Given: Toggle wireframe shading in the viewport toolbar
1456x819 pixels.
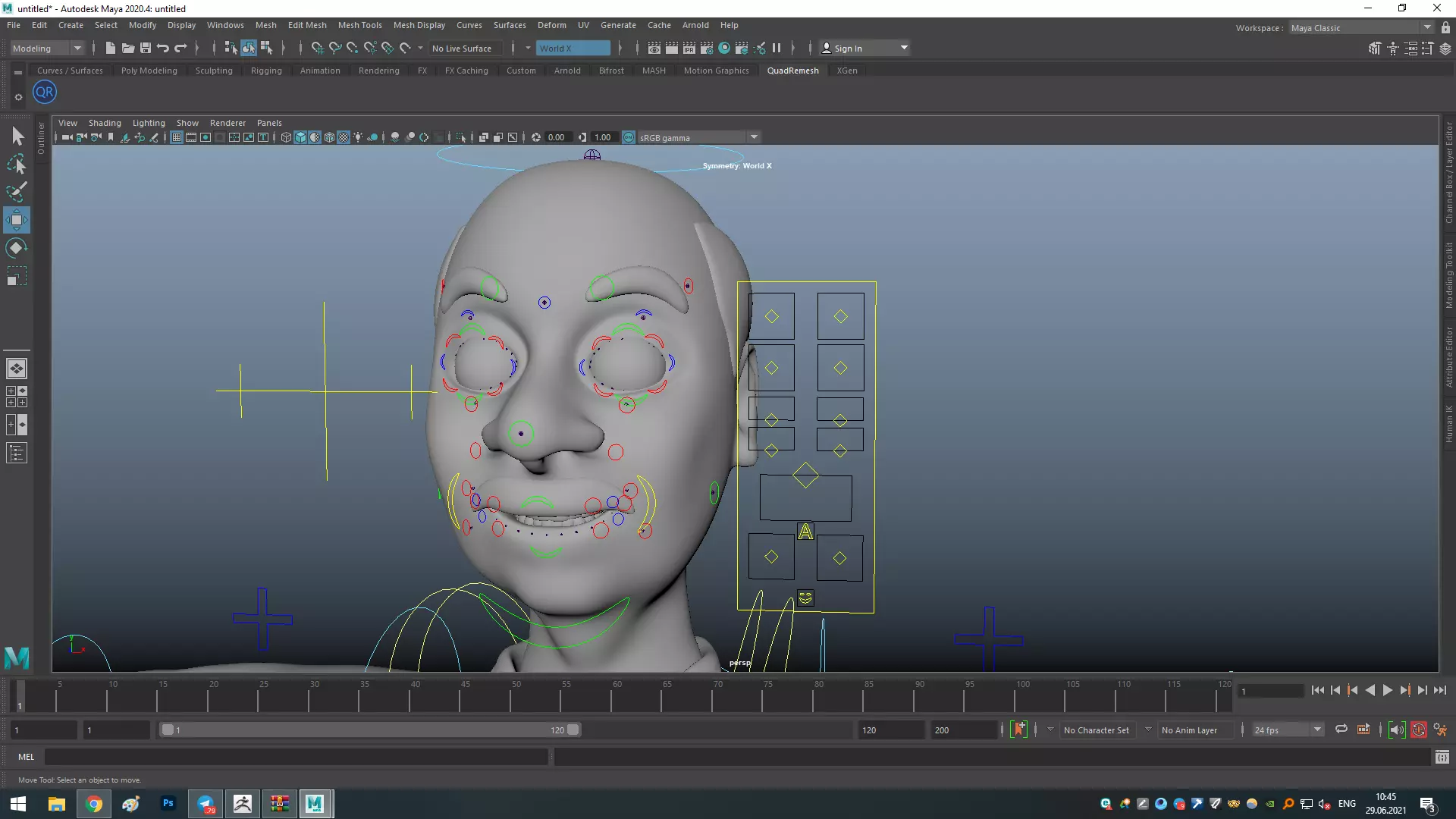Looking at the screenshot, I should [x=286, y=137].
